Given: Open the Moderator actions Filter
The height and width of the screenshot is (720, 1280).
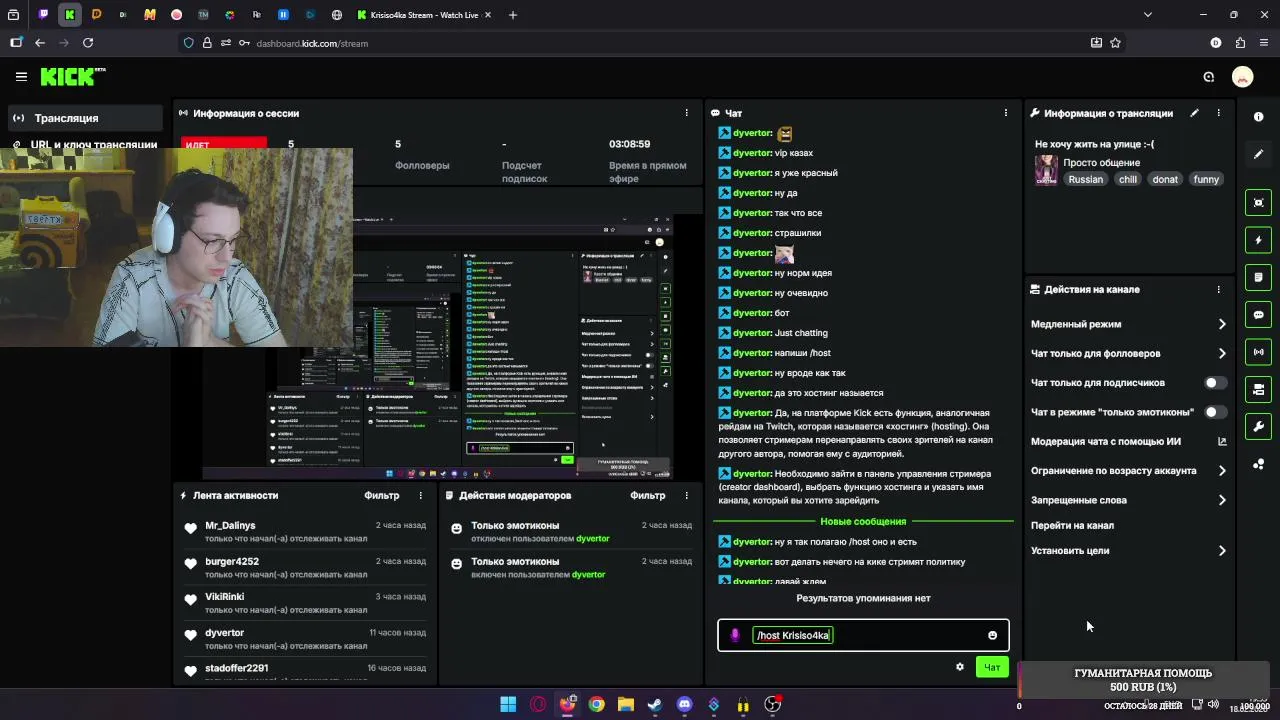Looking at the screenshot, I should click(648, 495).
